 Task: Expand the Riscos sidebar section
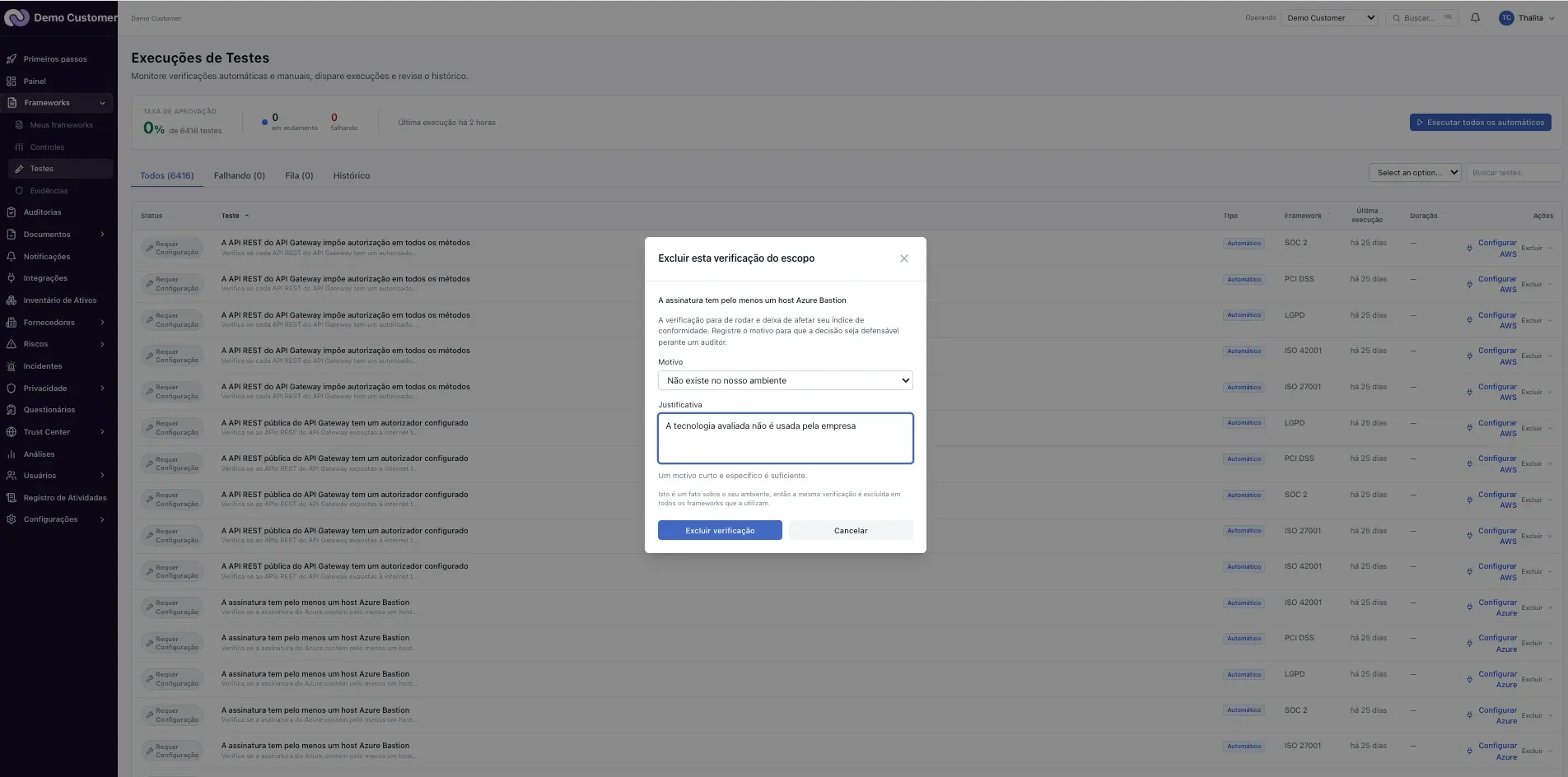(102, 344)
